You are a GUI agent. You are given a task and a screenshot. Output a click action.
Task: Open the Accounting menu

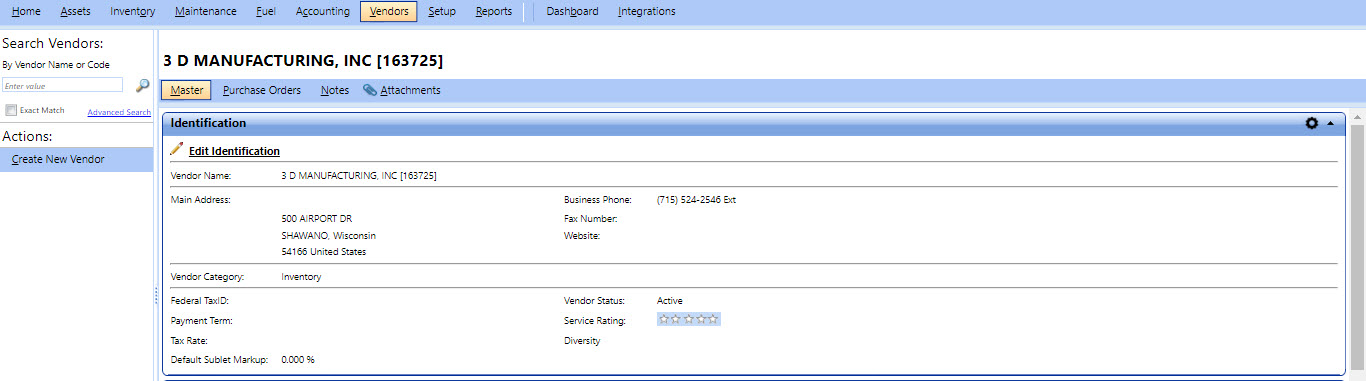coord(323,12)
